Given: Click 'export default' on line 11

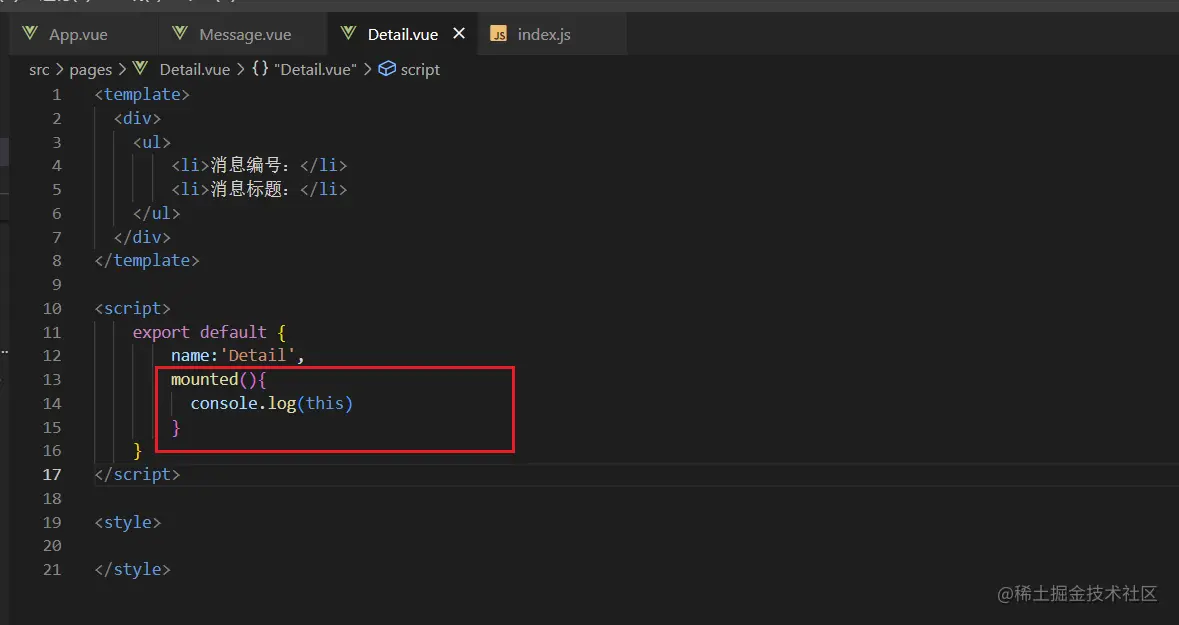Looking at the screenshot, I should coord(199,332).
